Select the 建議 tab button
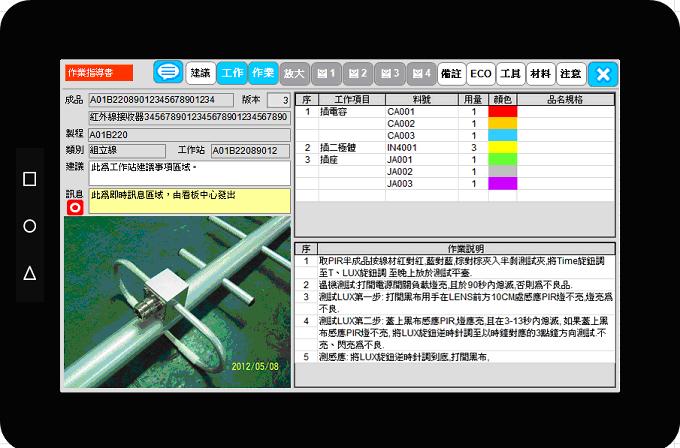 coord(200,73)
